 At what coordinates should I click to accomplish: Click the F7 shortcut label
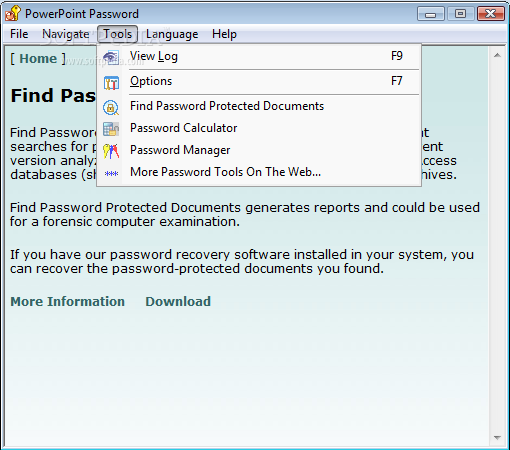pos(397,81)
